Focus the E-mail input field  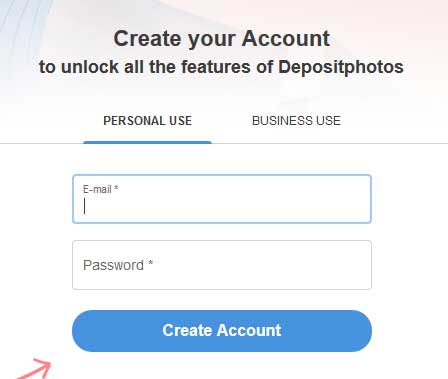point(222,199)
